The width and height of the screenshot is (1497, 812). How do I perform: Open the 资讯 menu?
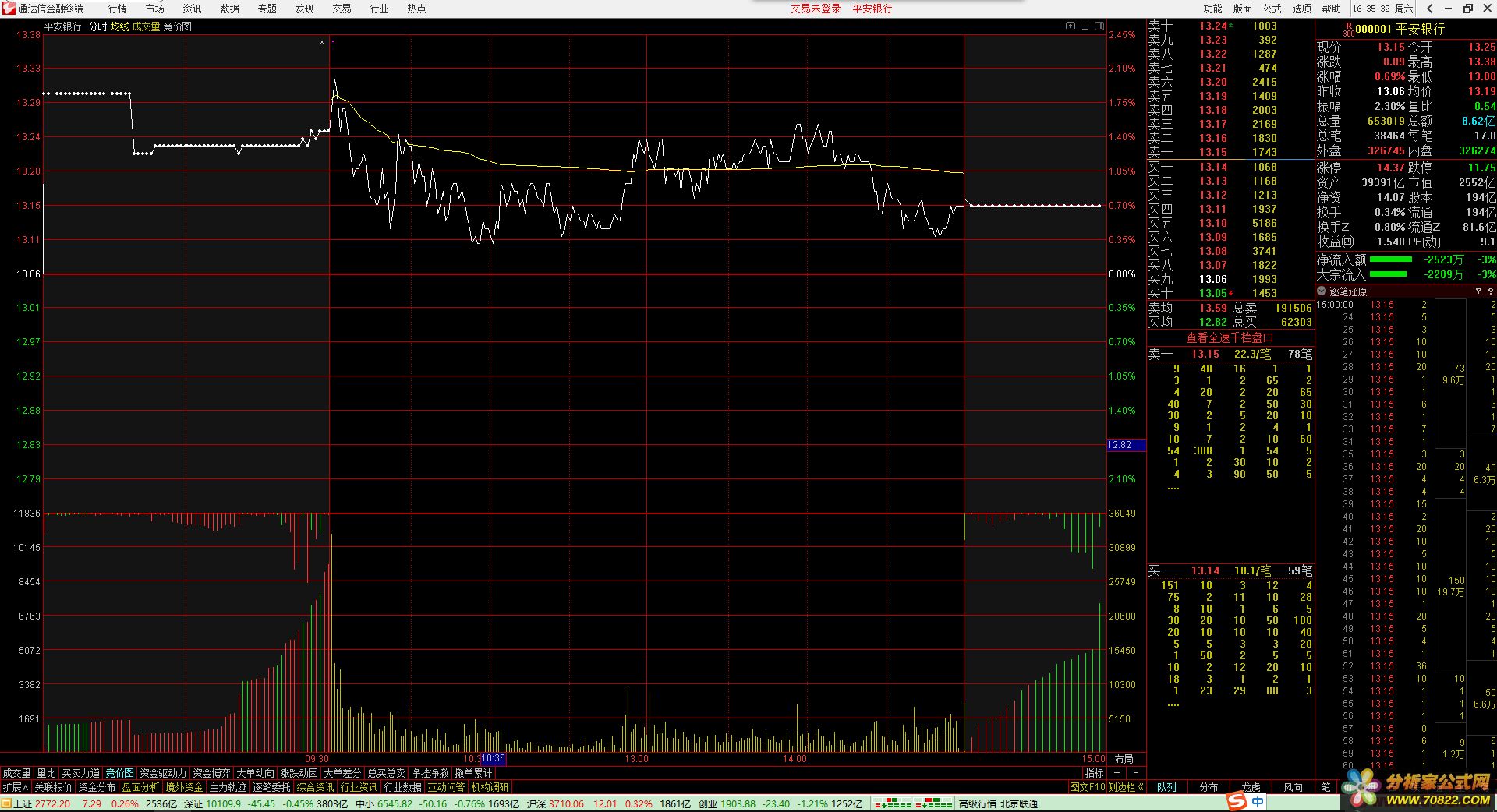pyautogui.click(x=192, y=9)
